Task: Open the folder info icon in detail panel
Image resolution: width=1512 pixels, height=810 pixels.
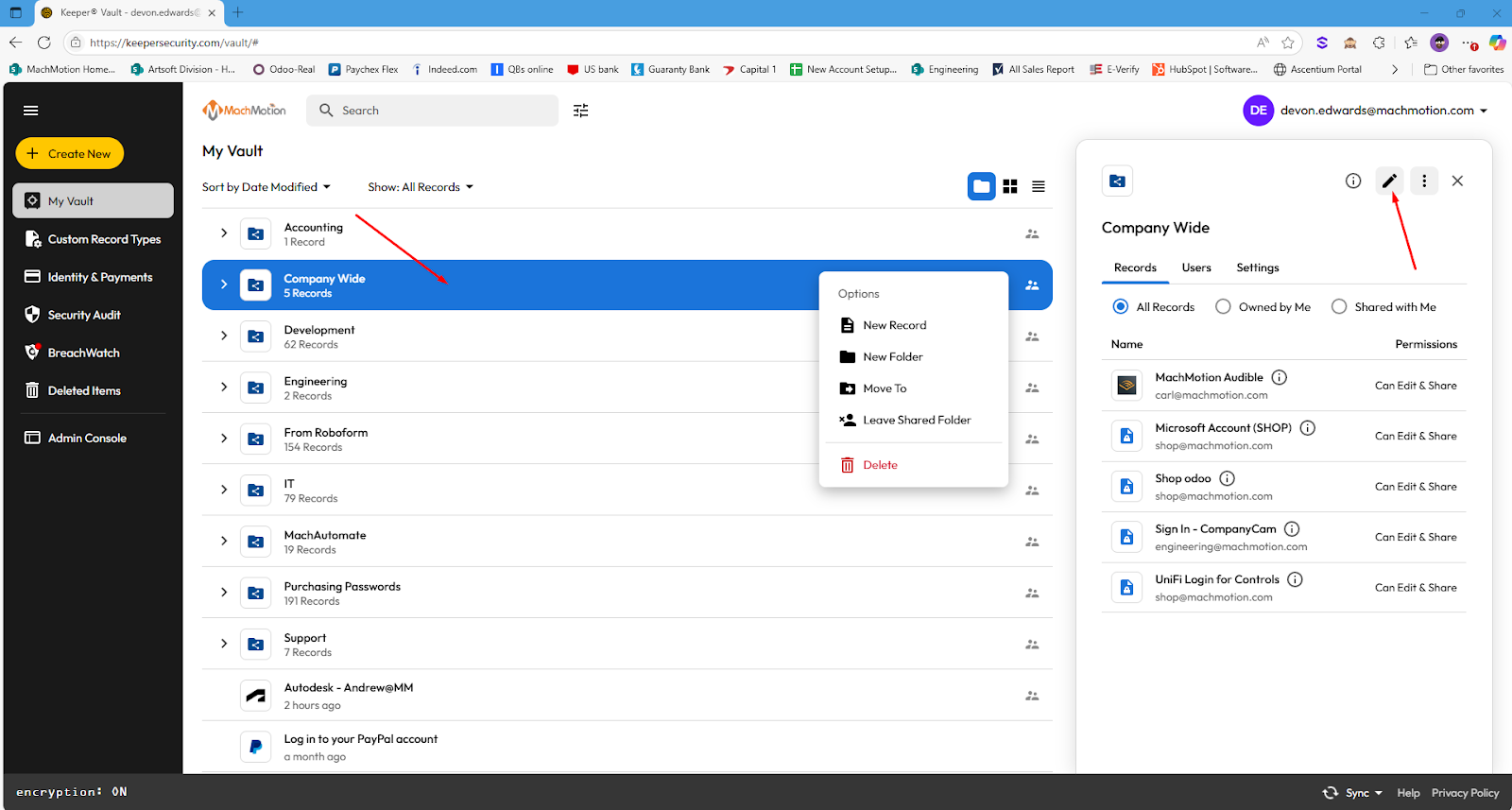Action: (1353, 181)
